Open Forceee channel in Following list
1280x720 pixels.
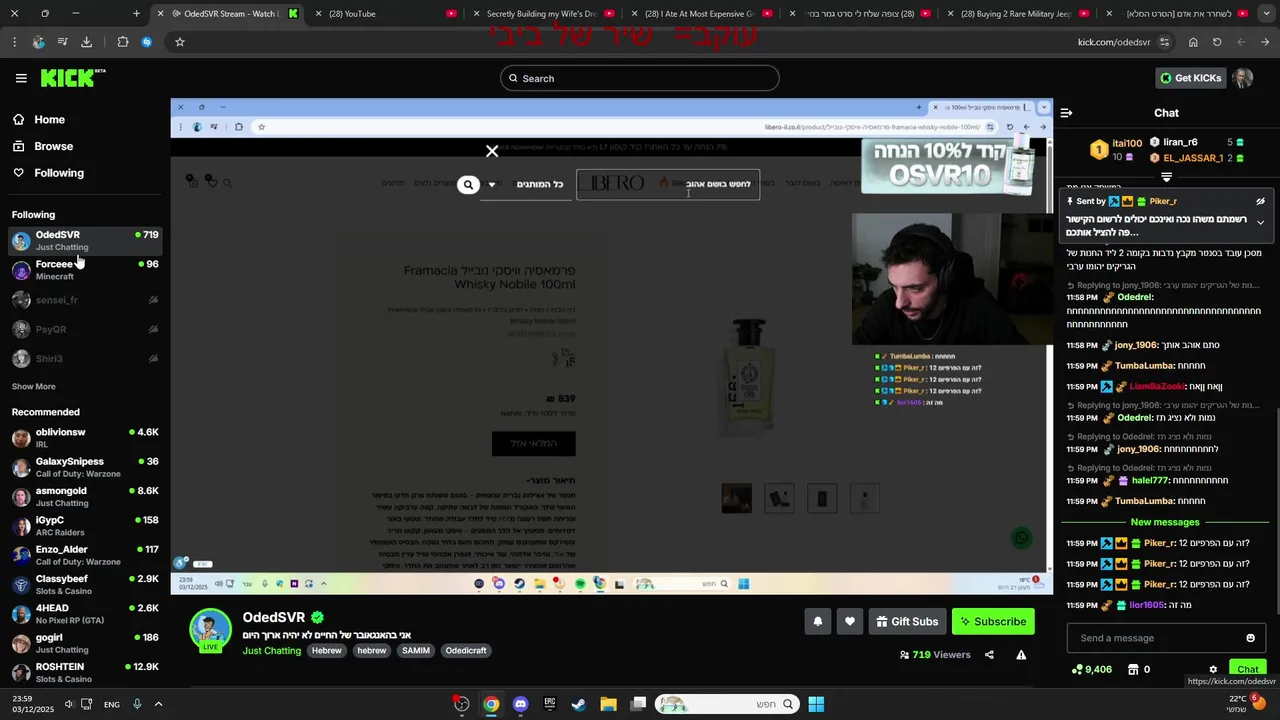(x=85, y=269)
